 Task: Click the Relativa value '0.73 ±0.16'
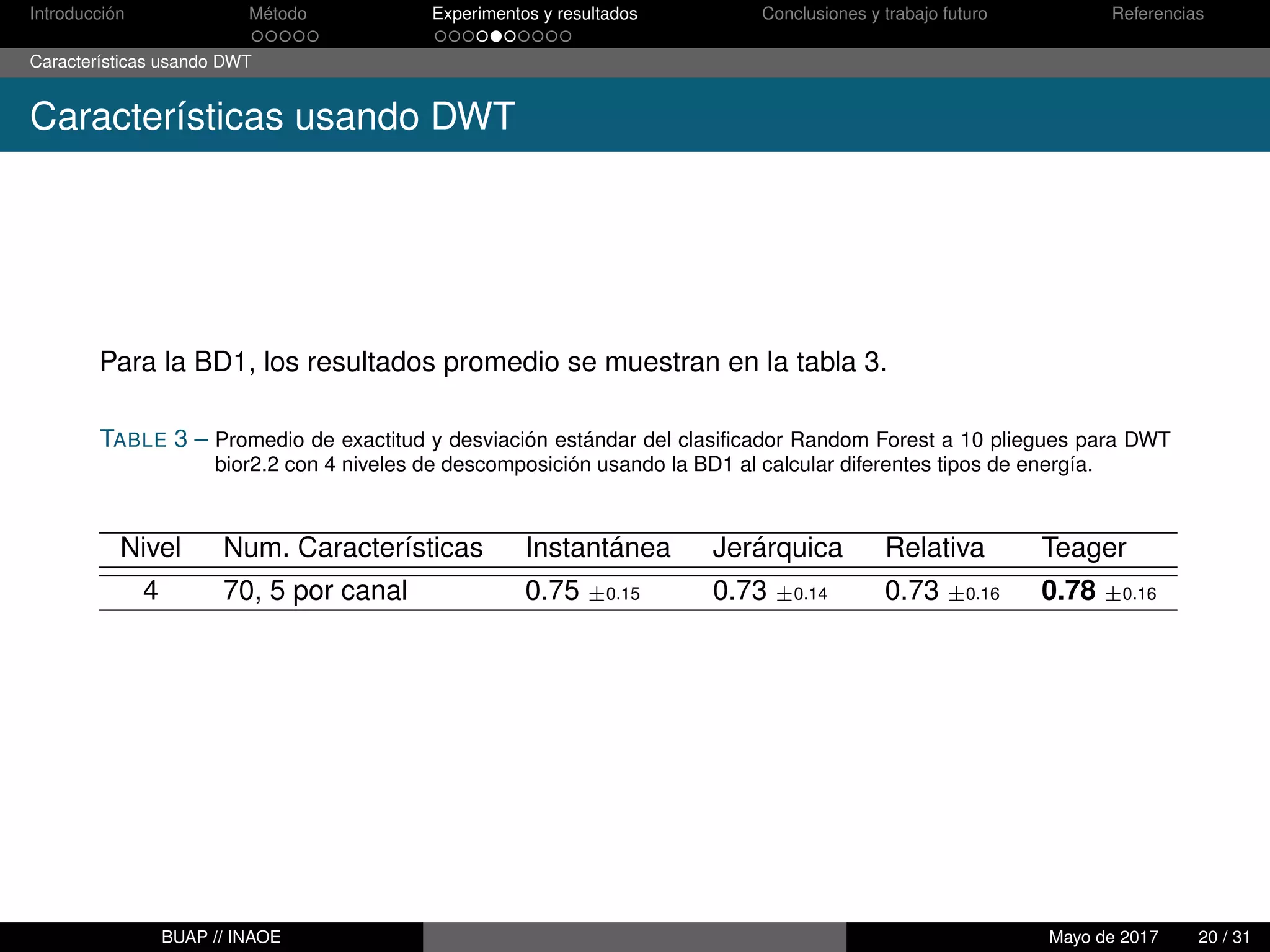tap(943, 591)
